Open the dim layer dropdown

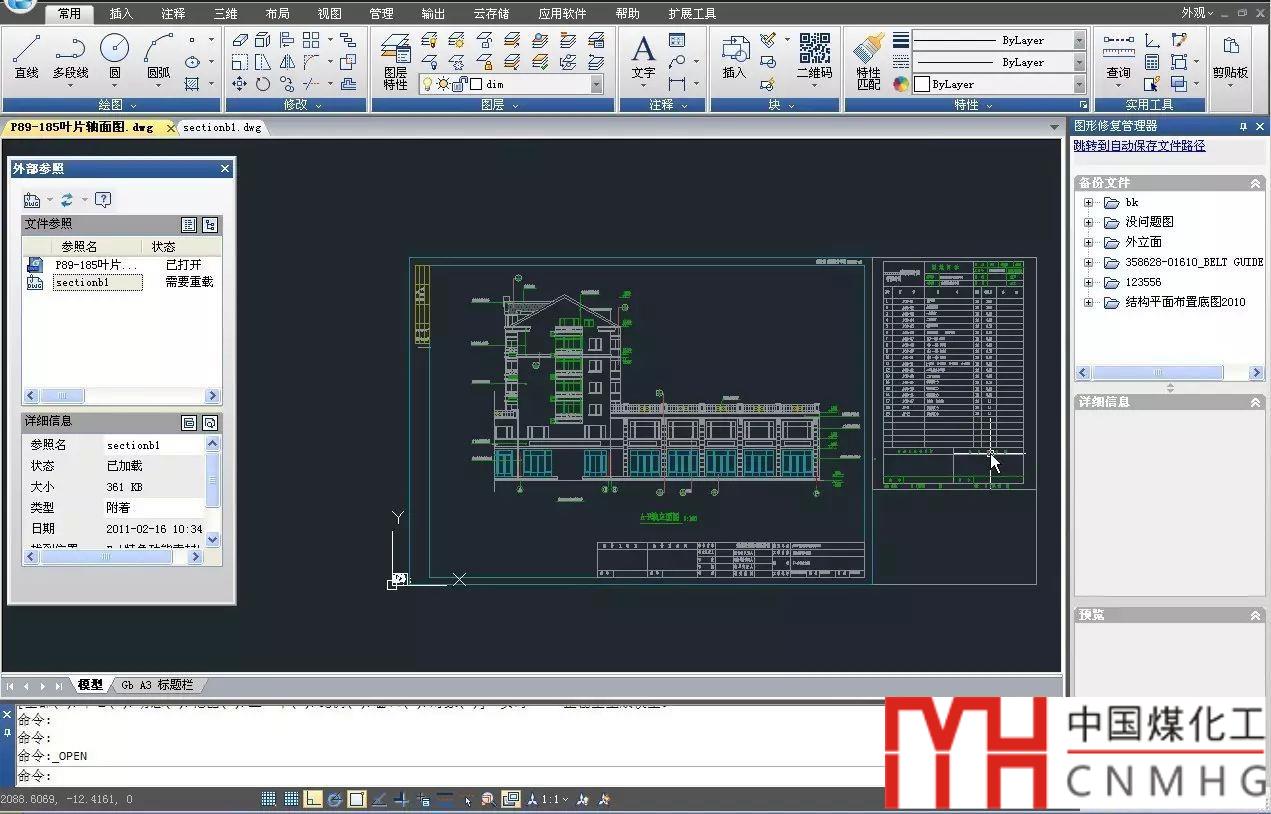(596, 85)
